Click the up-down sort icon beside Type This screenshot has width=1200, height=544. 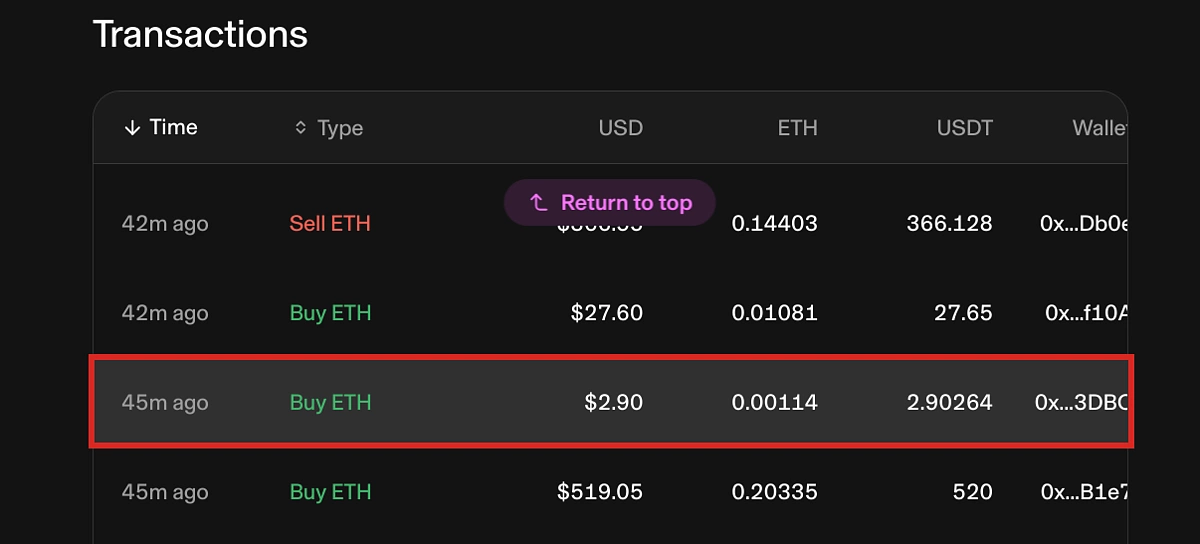[x=300, y=128]
